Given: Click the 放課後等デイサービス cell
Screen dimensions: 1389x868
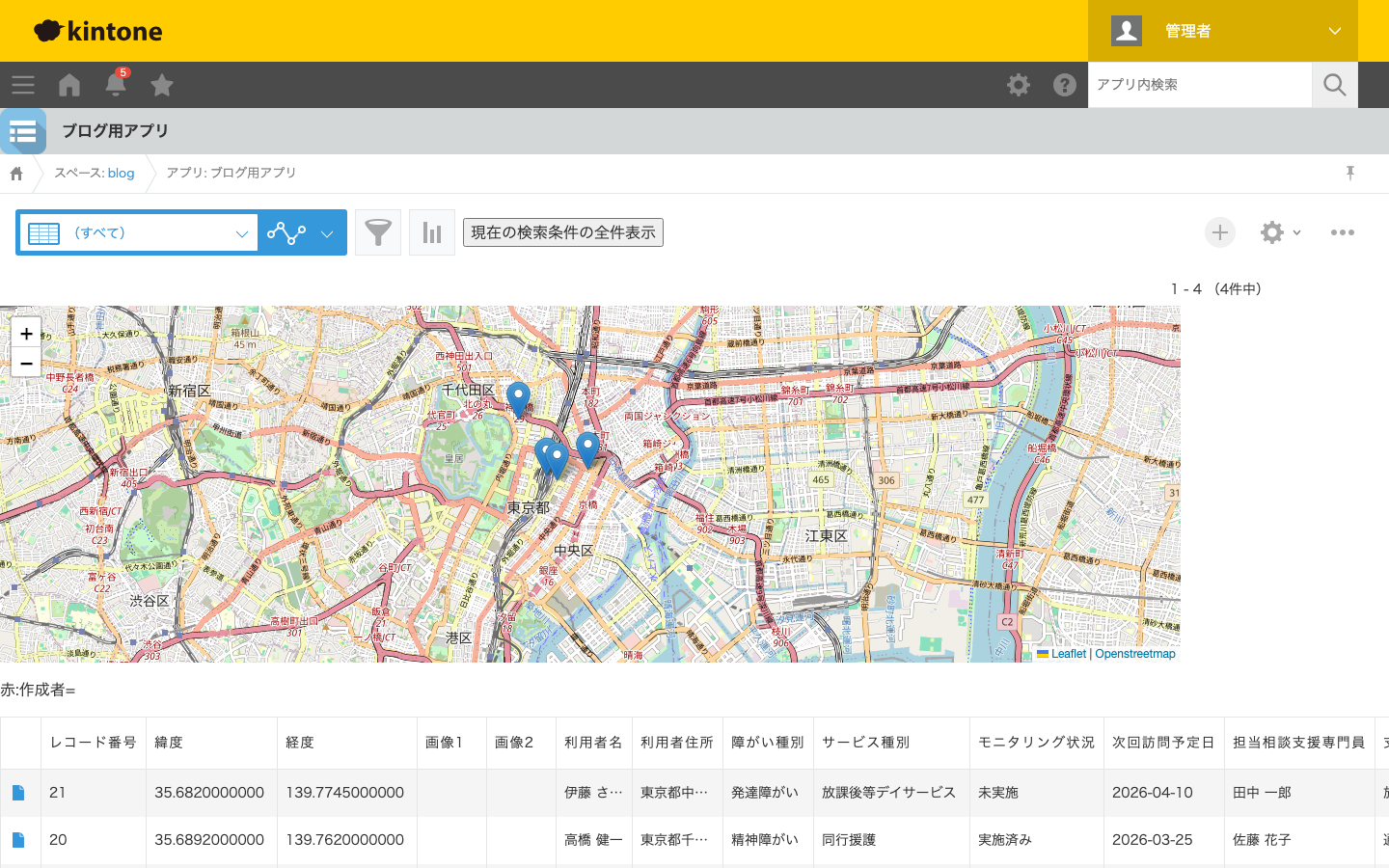Looking at the screenshot, I should point(891,793).
